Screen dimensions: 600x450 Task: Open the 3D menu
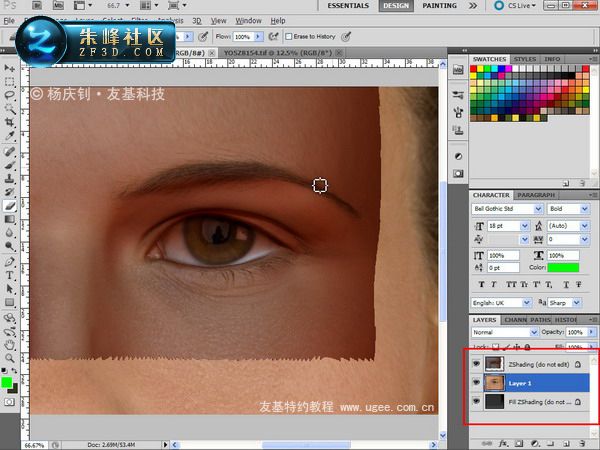[x=197, y=21]
